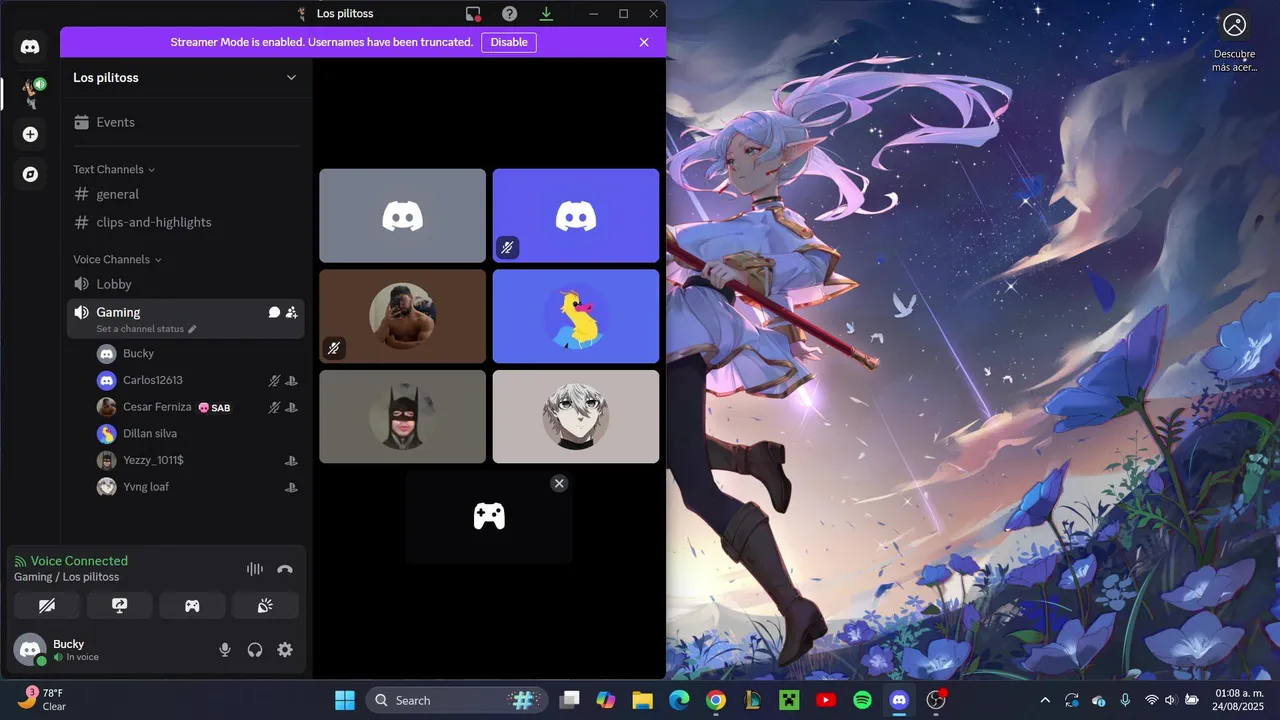Open Minecraft creeper icon in taskbar
1280x720 pixels.
coord(789,700)
